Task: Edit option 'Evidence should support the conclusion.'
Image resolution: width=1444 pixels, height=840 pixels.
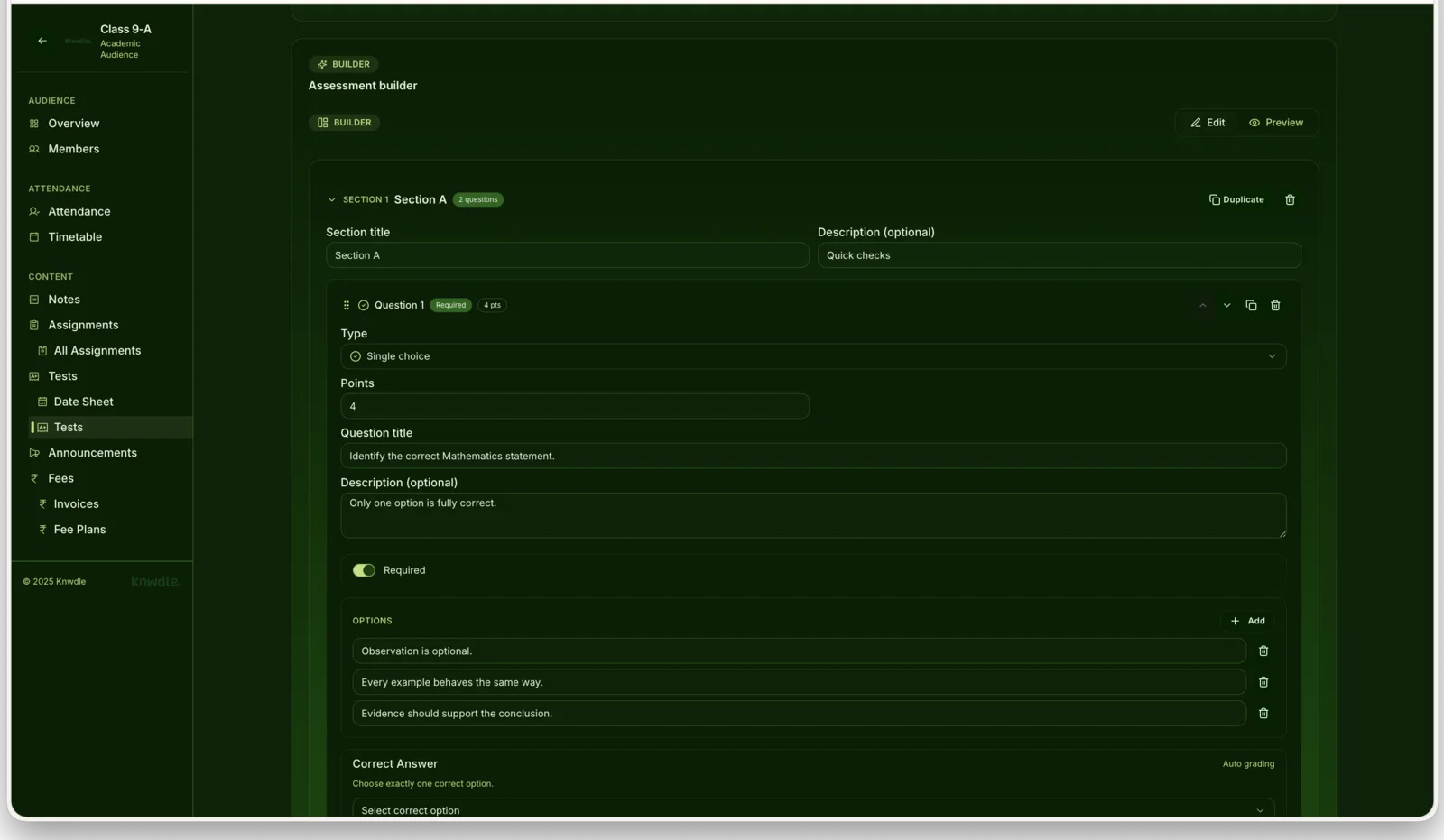Action: click(x=799, y=714)
